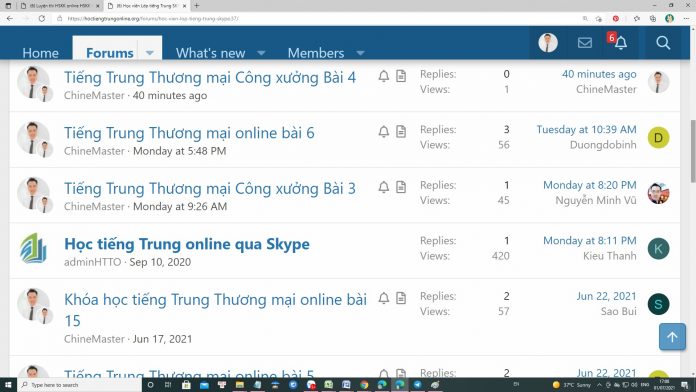The height and width of the screenshot is (392, 696).
Task: Click Sao Bui's dark S avatar
Action: pos(658,304)
